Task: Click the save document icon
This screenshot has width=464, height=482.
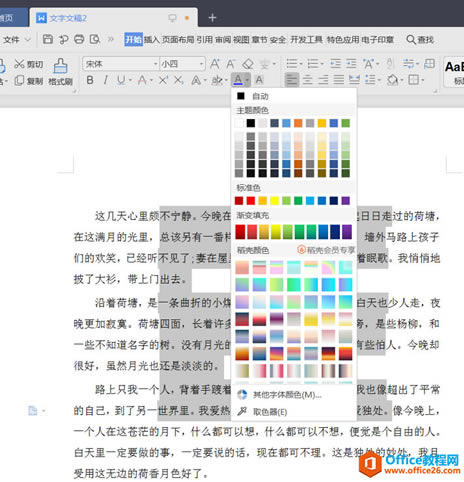Action: (x=48, y=39)
